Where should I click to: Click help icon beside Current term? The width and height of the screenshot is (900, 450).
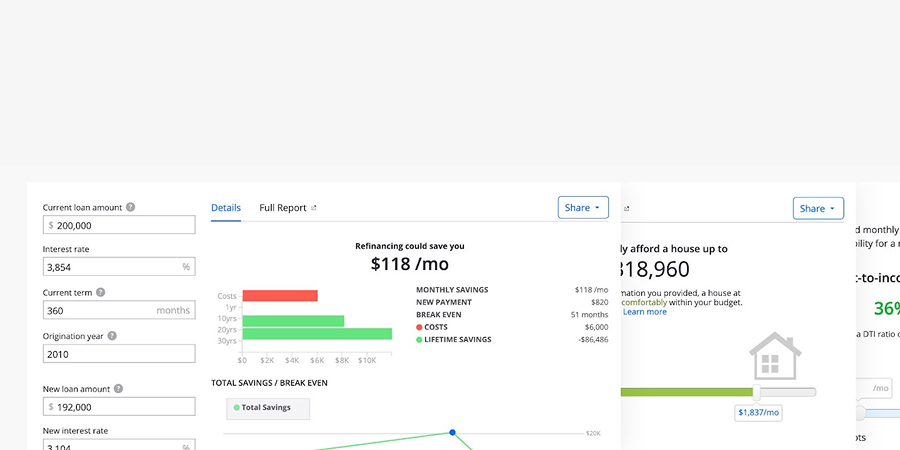100,292
